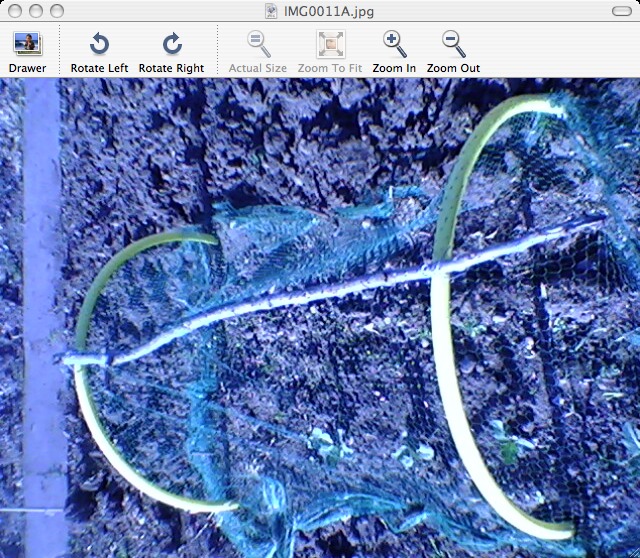The width and height of the screenshot is (640, 558).
Task: Minimize the window with the yellow button
Action: click(x=35, y=11)
